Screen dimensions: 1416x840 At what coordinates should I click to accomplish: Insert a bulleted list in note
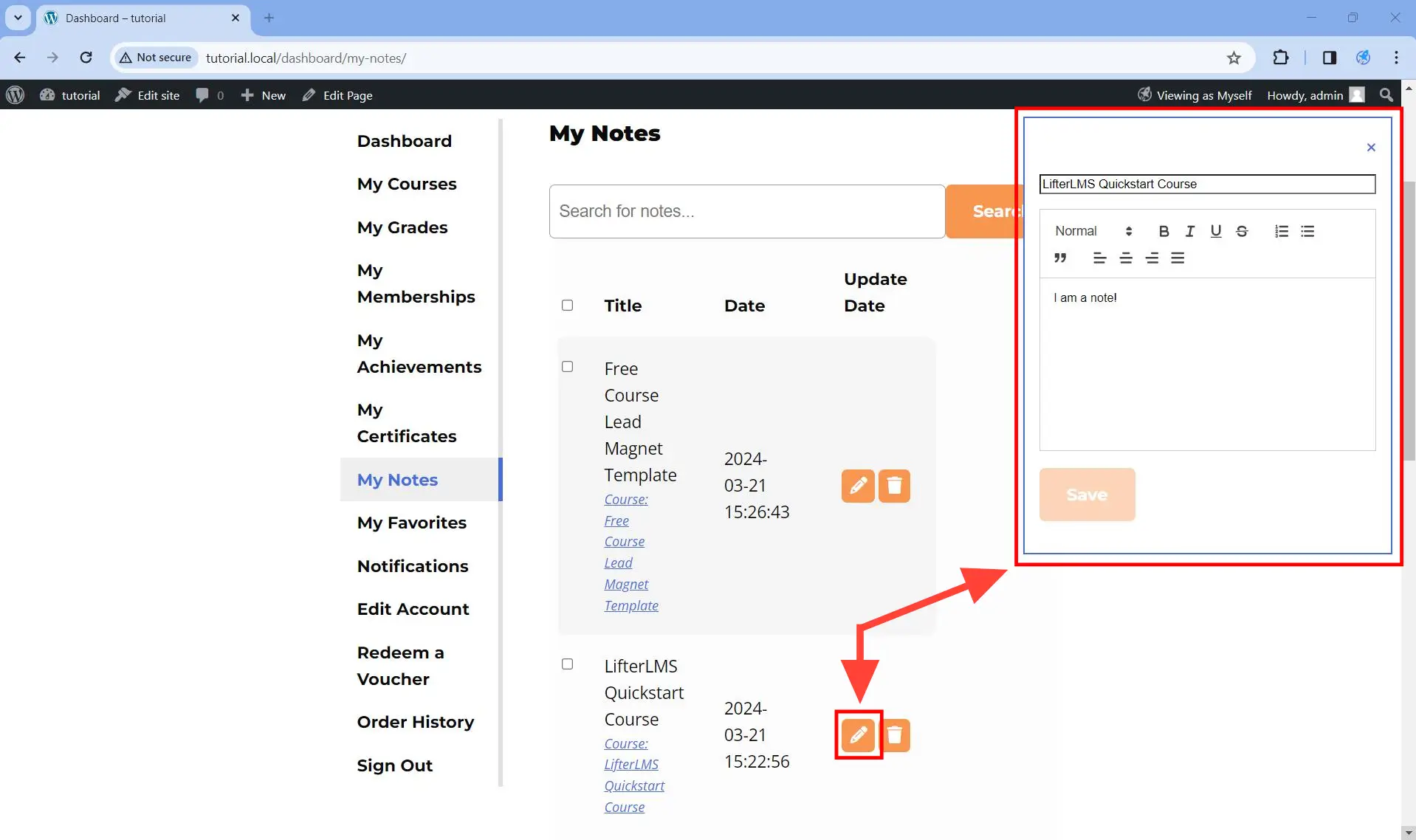pyautogui.click(x=1307, y=231)
